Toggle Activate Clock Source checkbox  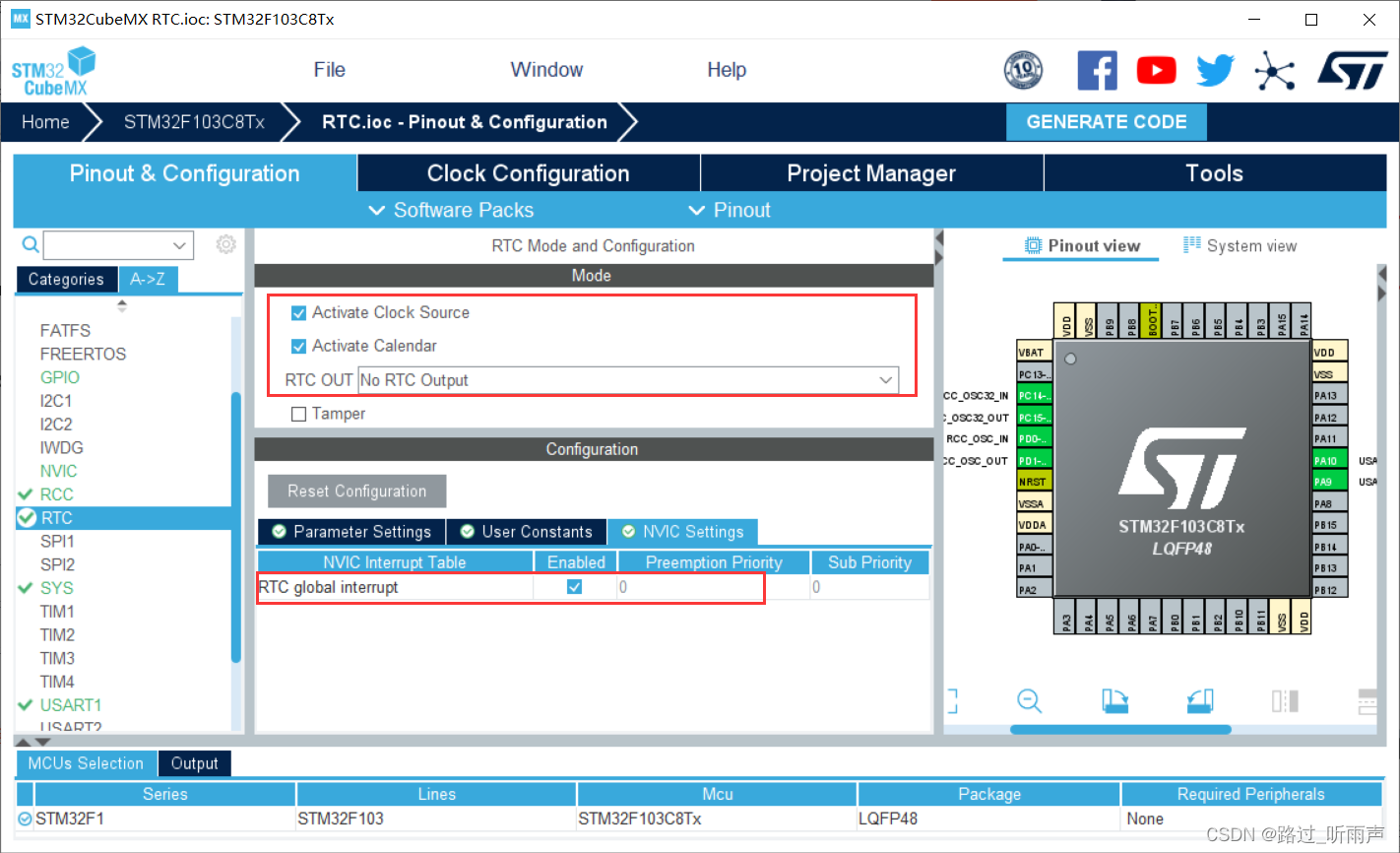[x=298, y=313]
